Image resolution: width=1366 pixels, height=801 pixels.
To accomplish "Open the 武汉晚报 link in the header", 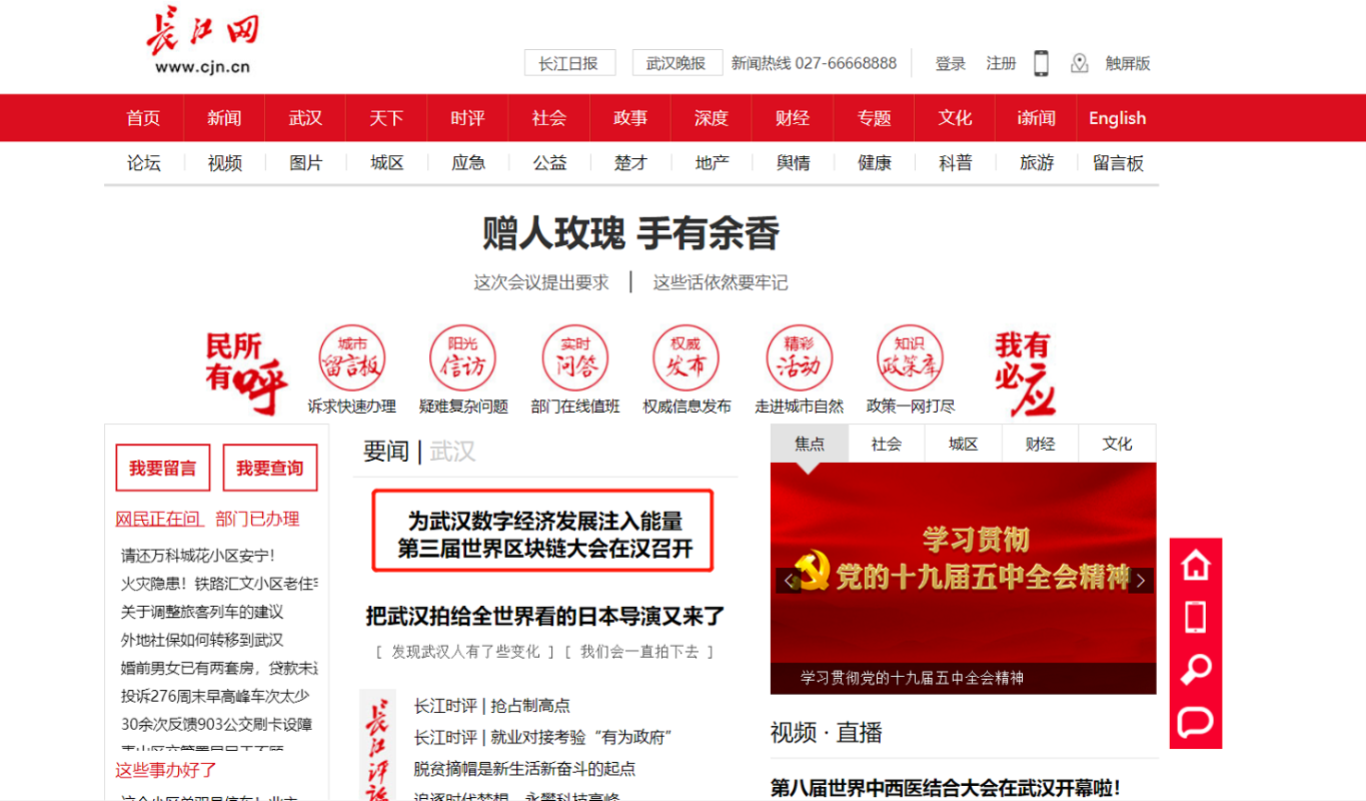I will pos(675,62).
